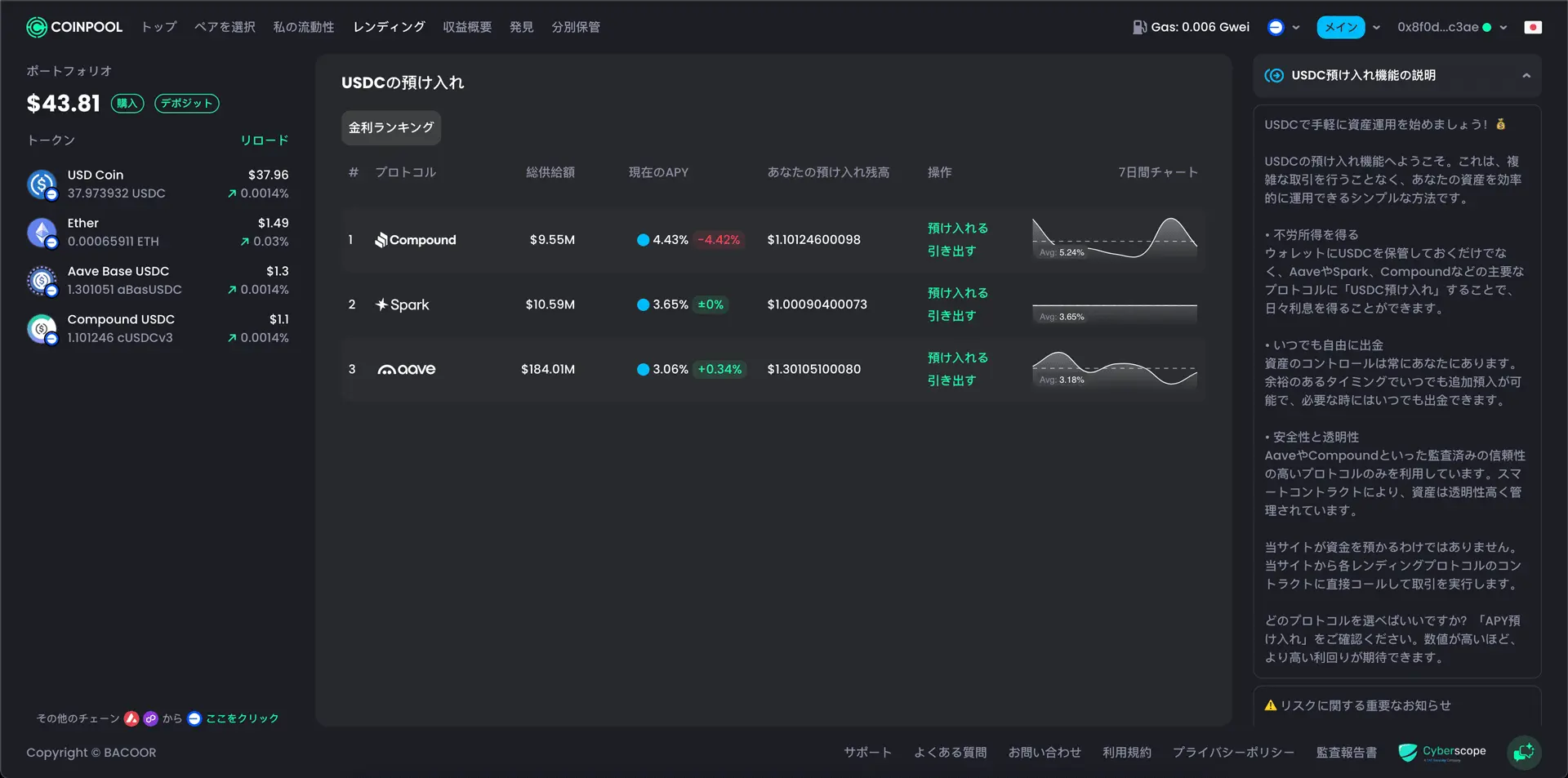
Task: Click the -4.42% APY change badge
Action: (719, 240)
